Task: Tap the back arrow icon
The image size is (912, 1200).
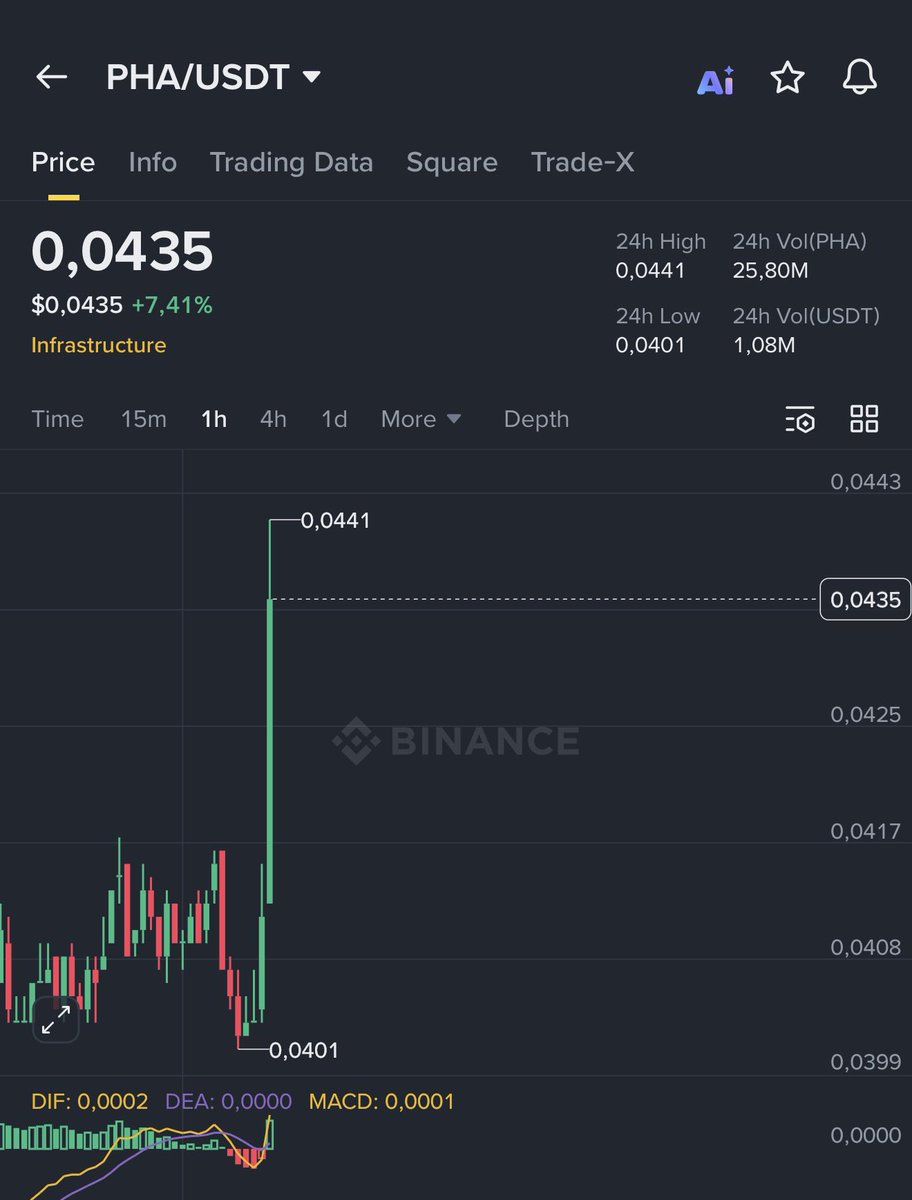Action: point(51,77)
